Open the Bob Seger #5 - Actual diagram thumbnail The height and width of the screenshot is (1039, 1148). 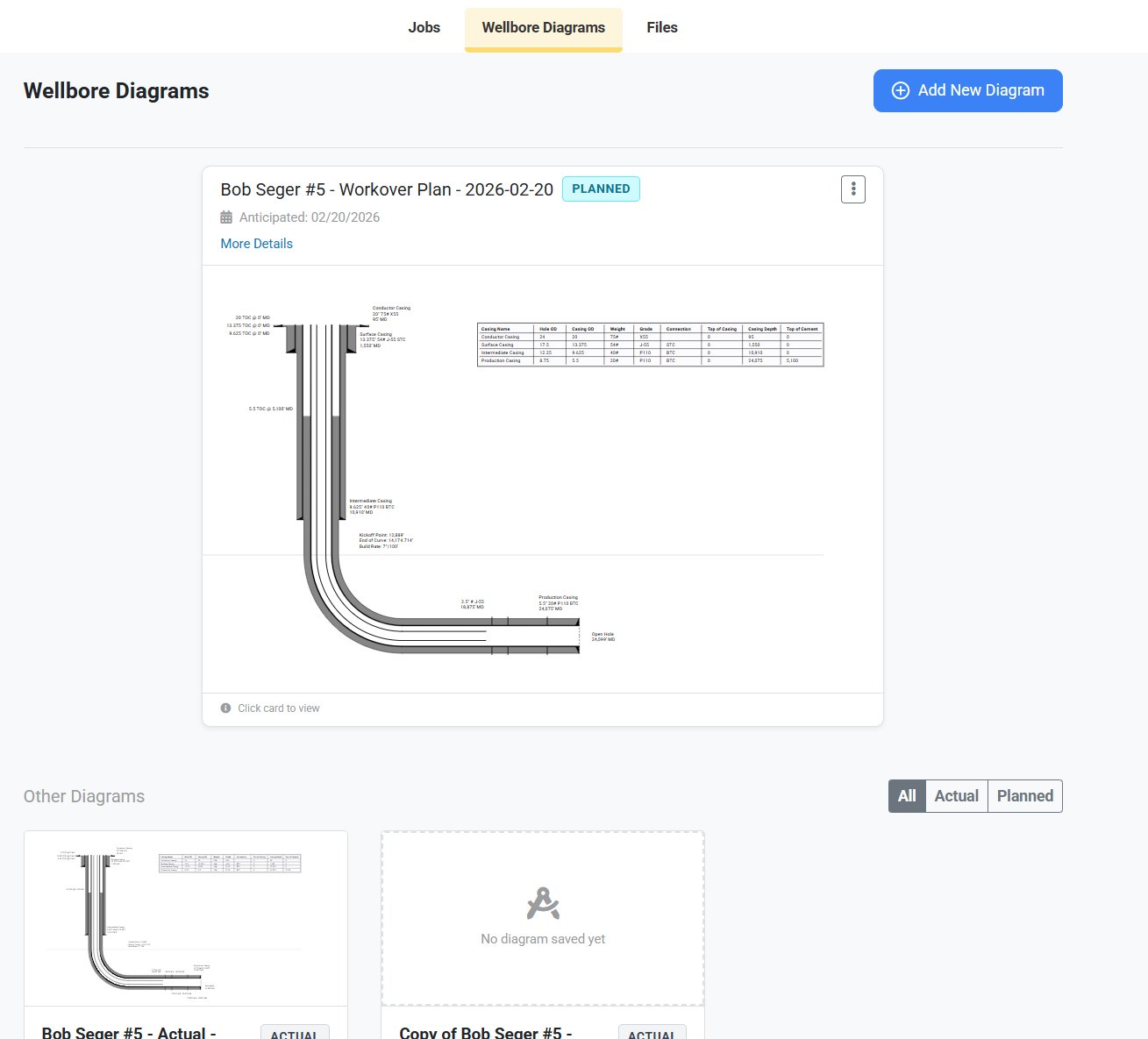[x=186, y=919]
